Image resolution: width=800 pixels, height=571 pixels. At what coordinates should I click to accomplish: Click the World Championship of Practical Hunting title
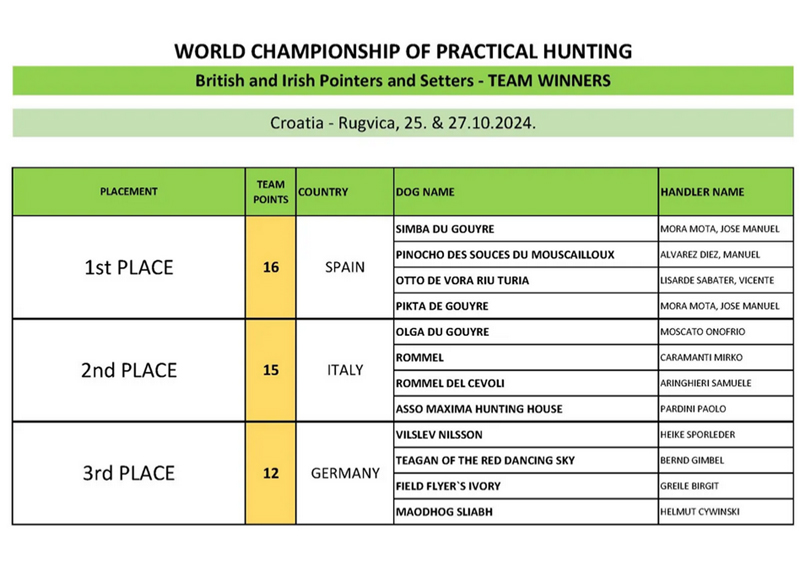[x=402, y=51]
